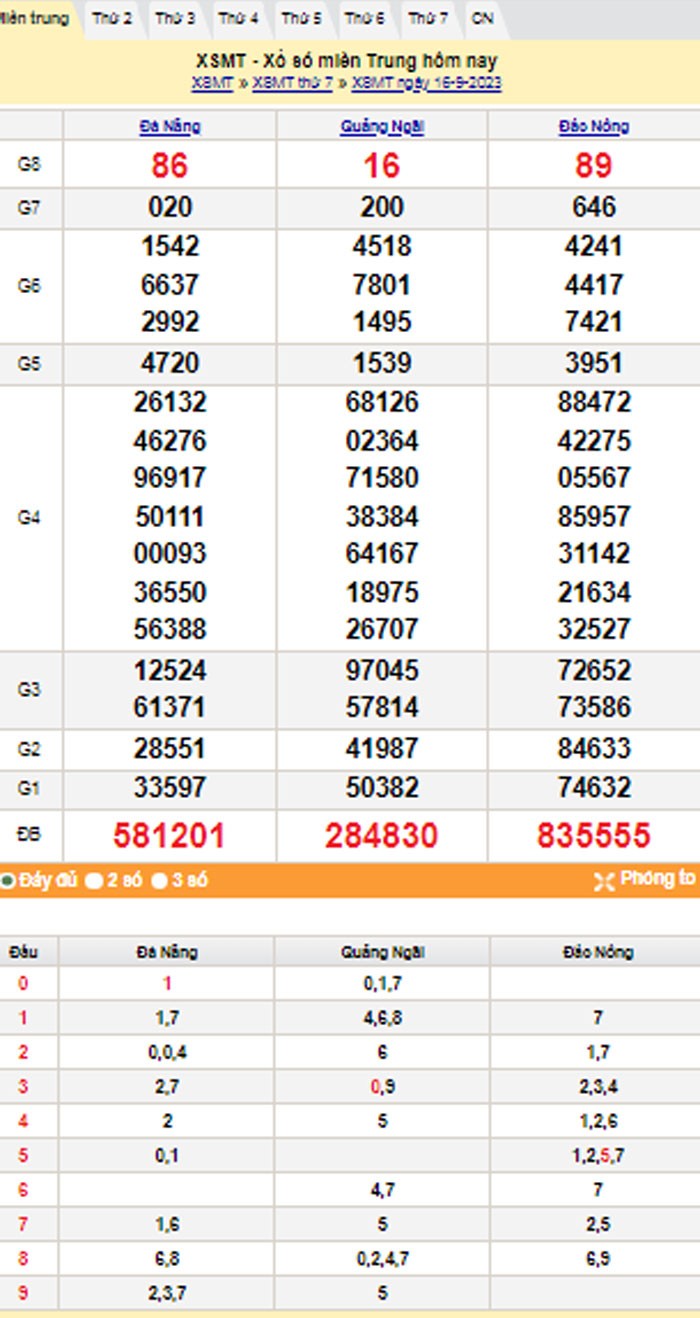The width and height of the screenshot is (700, 1318).
Task: Select the 3 số radio option
Action: pos(158,882)
